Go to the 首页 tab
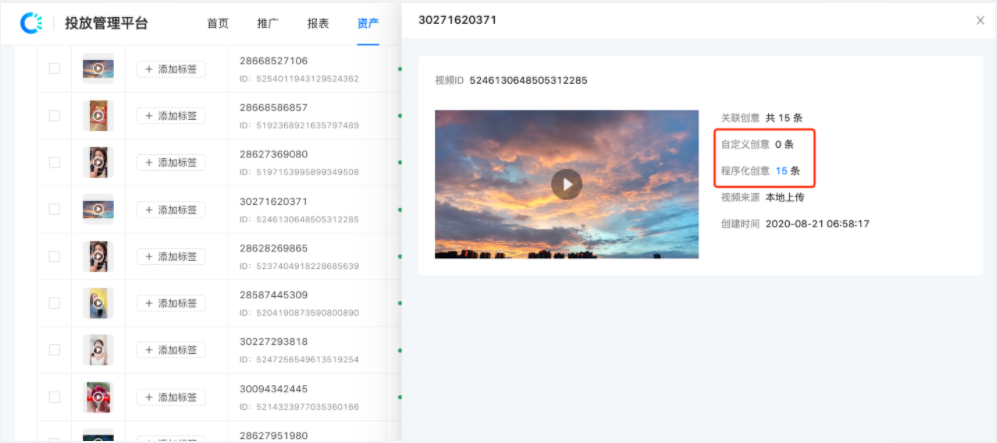Image resolution: width=997 pixels, height=443 pixels. 217,24
